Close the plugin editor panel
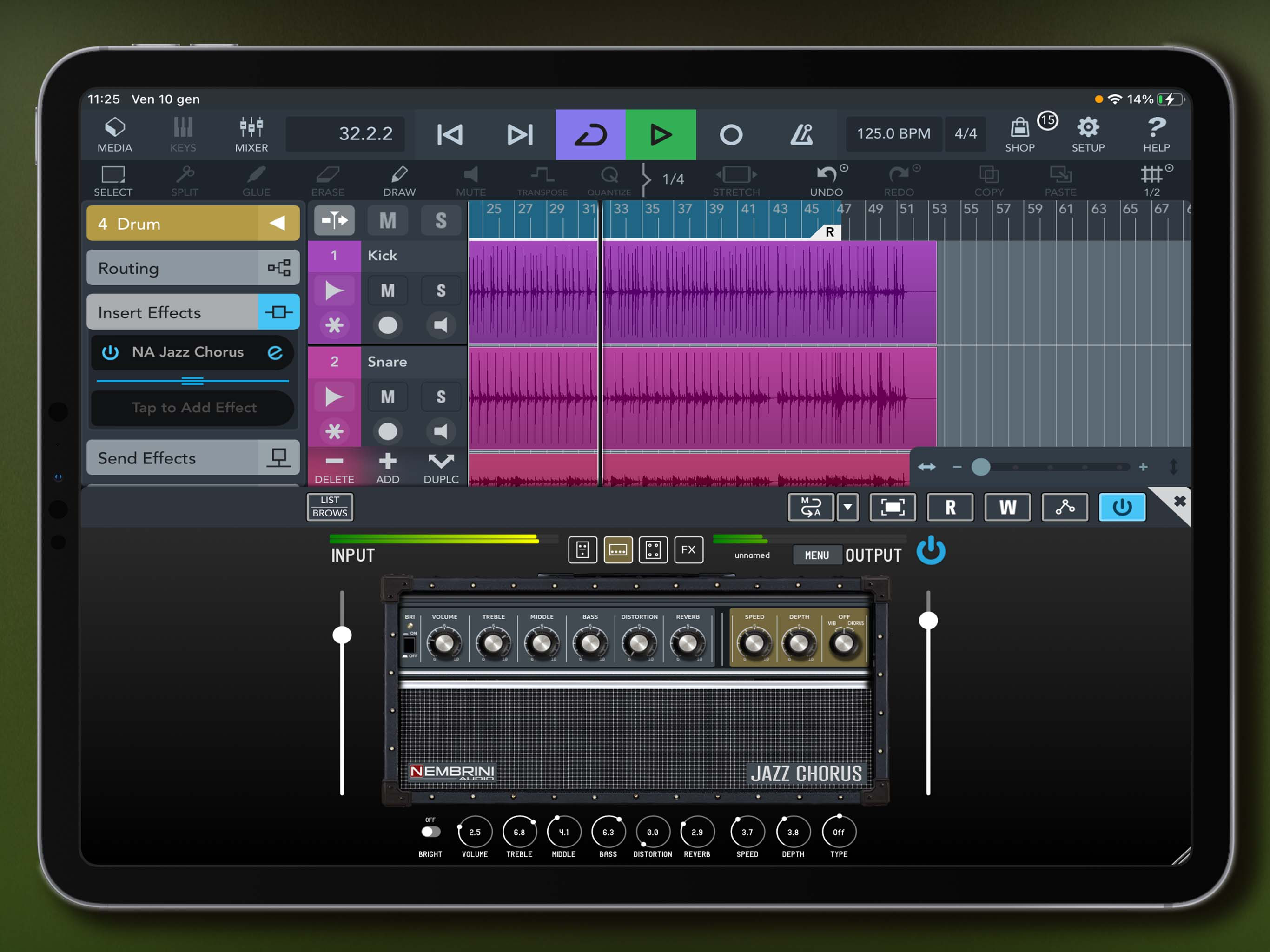Image resolution: width=1270 pixels, height=952 pixels. coord(1179,501)
